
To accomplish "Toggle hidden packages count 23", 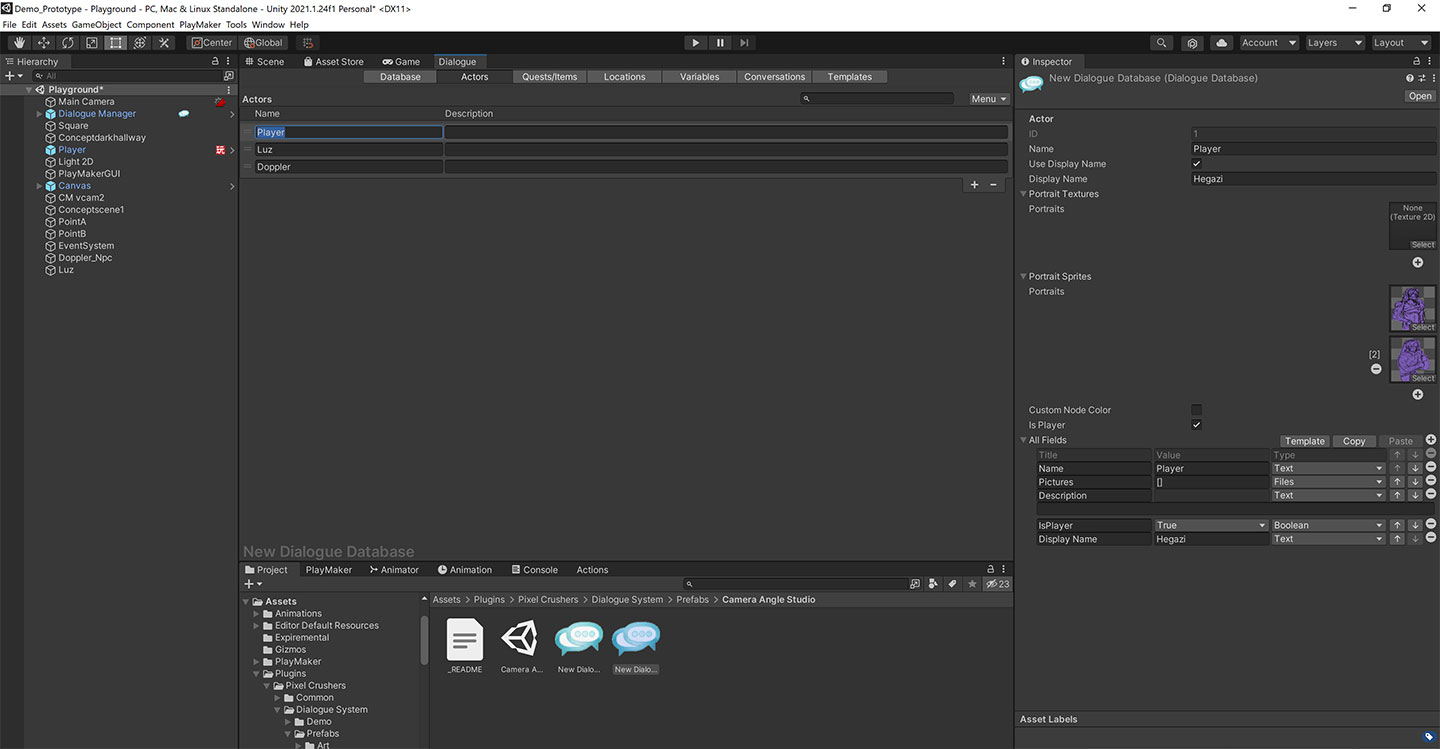I will pyautogui.click(x=997, y=584).
